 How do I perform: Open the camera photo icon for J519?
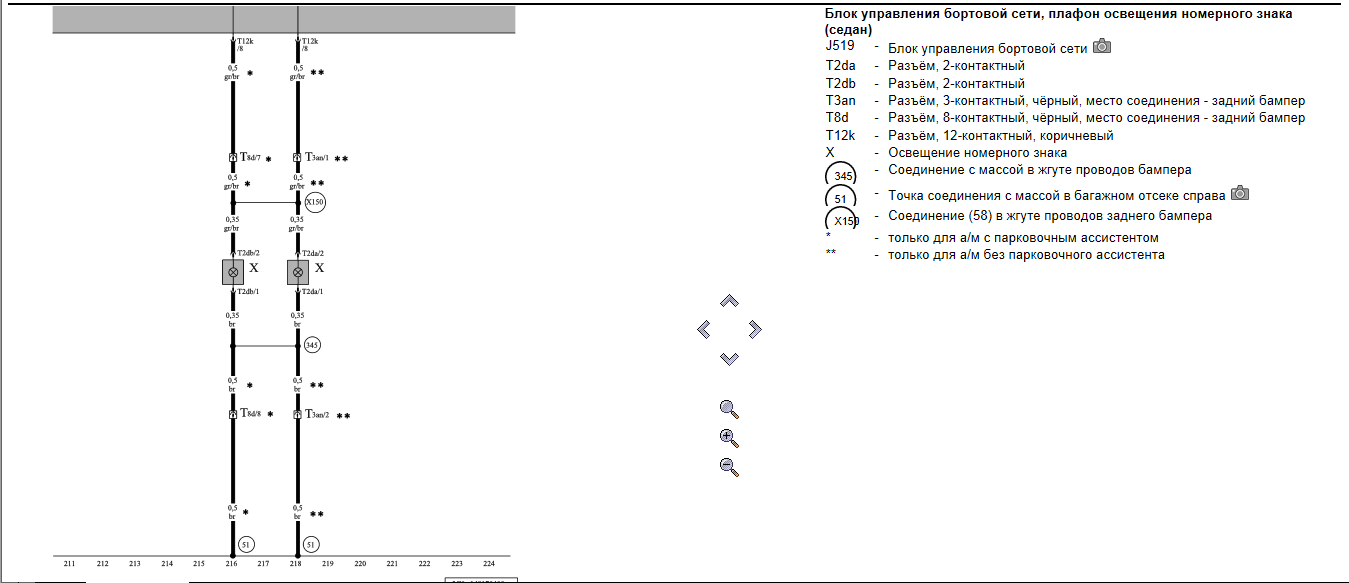(x=1102, y=47)
